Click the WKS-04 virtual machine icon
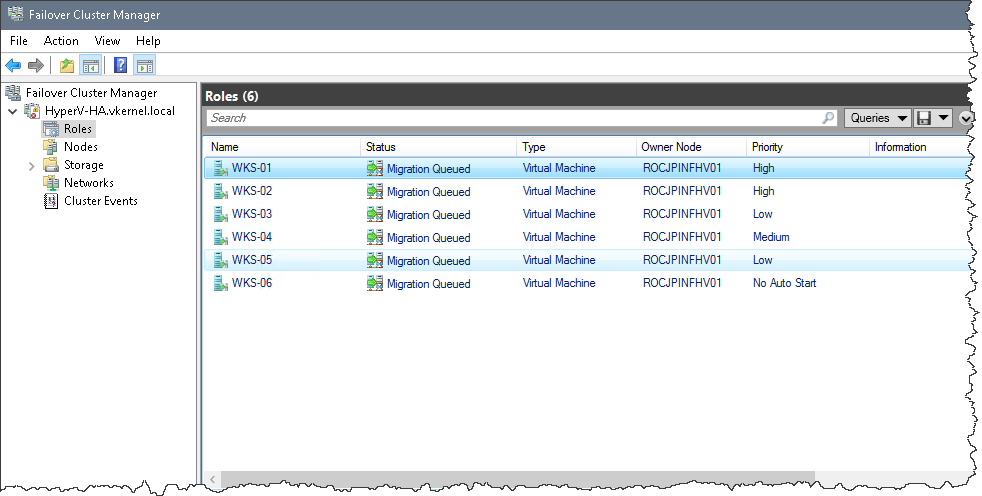 (220, 237)
